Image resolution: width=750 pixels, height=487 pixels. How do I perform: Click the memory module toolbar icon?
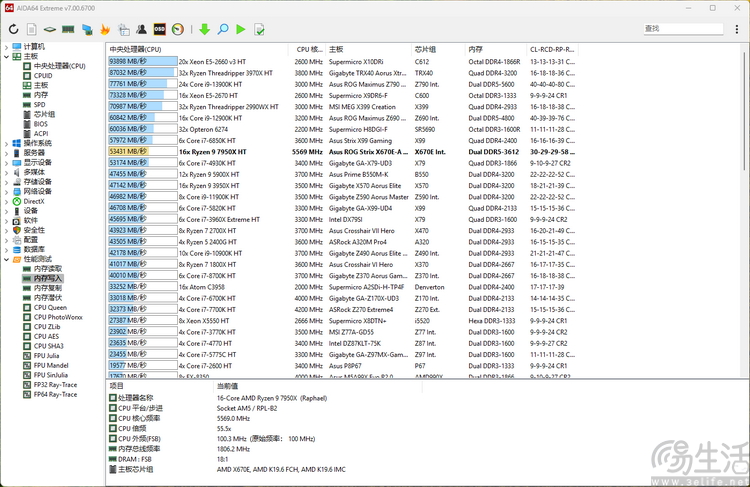point(68,30)
